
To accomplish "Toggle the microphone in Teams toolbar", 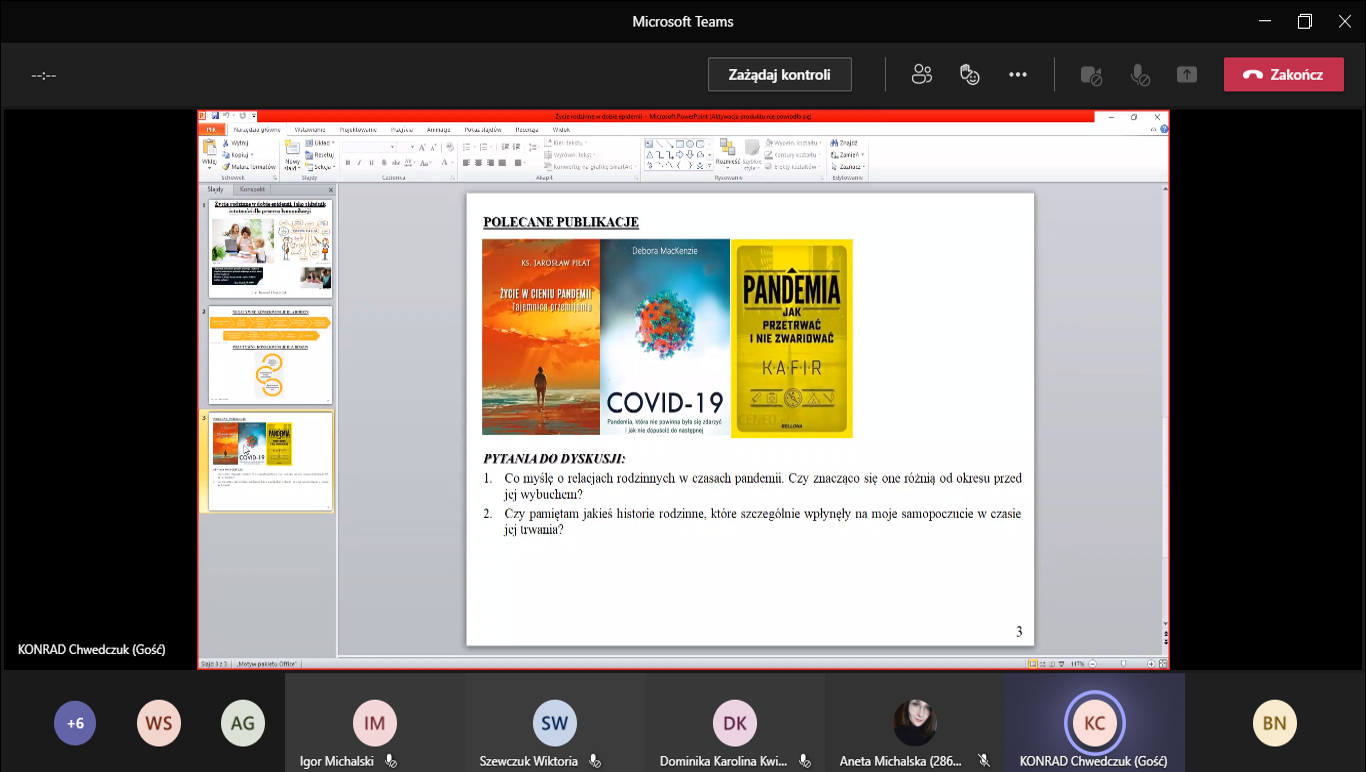I will click(x=1139, y=75).
